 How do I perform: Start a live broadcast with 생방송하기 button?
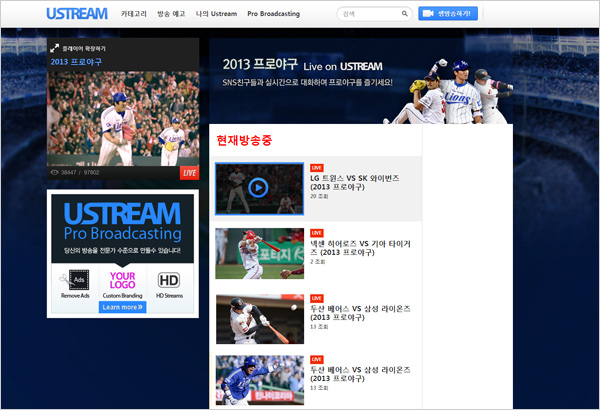coord(448,13)
